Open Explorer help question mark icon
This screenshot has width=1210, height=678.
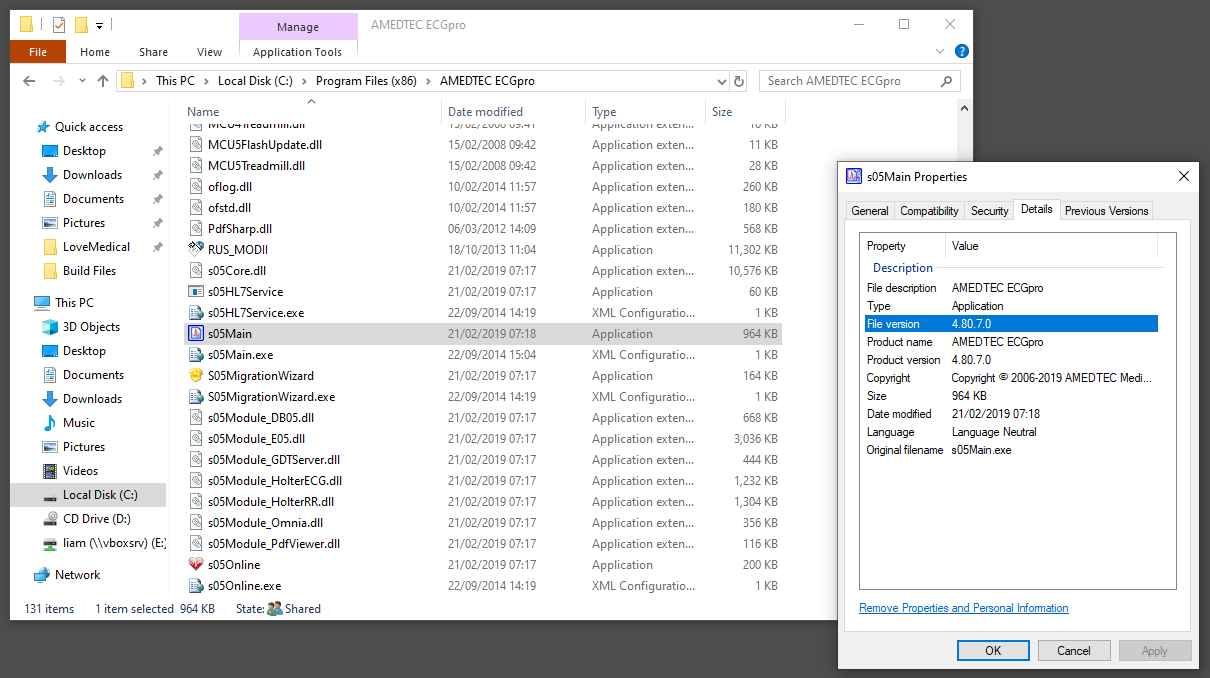[961, 51]
